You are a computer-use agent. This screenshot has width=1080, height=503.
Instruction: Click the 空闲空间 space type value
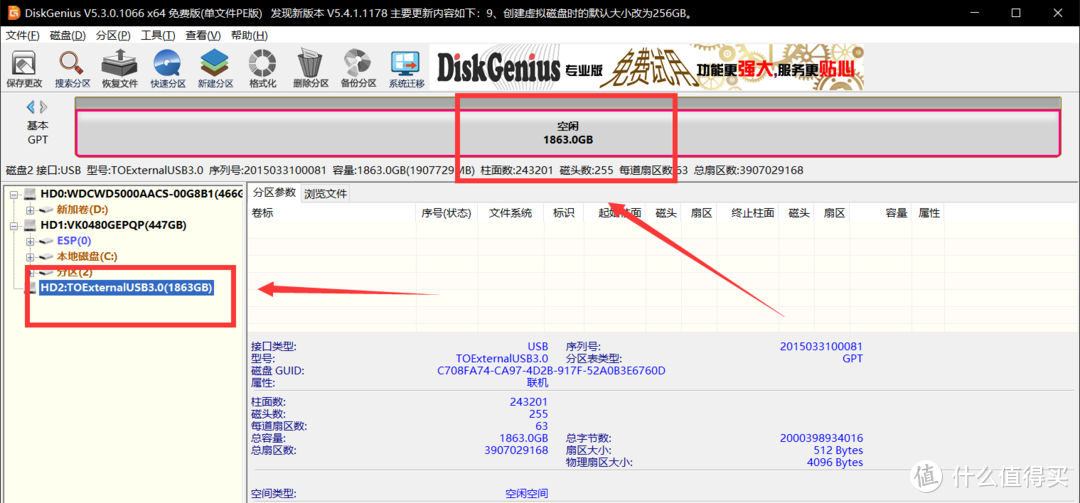pyautogui.click(x=527, y=493)
